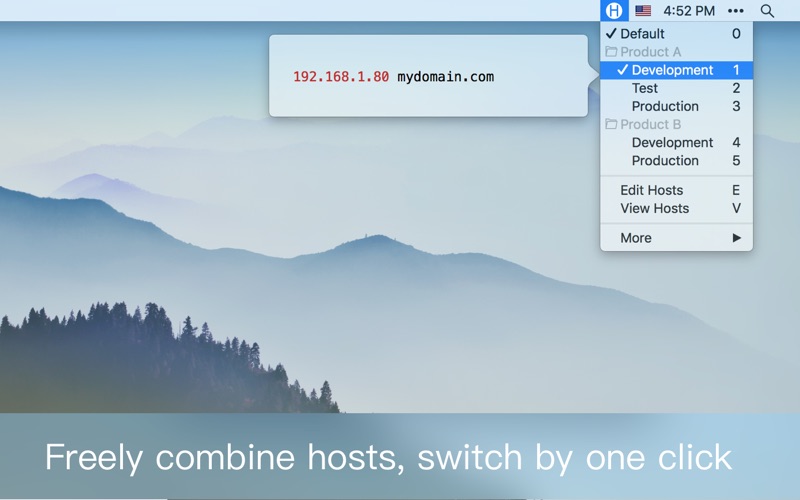This screenshot has height=500, width=800.
Task: Expand the More submenu
Action: coord(636,238)
